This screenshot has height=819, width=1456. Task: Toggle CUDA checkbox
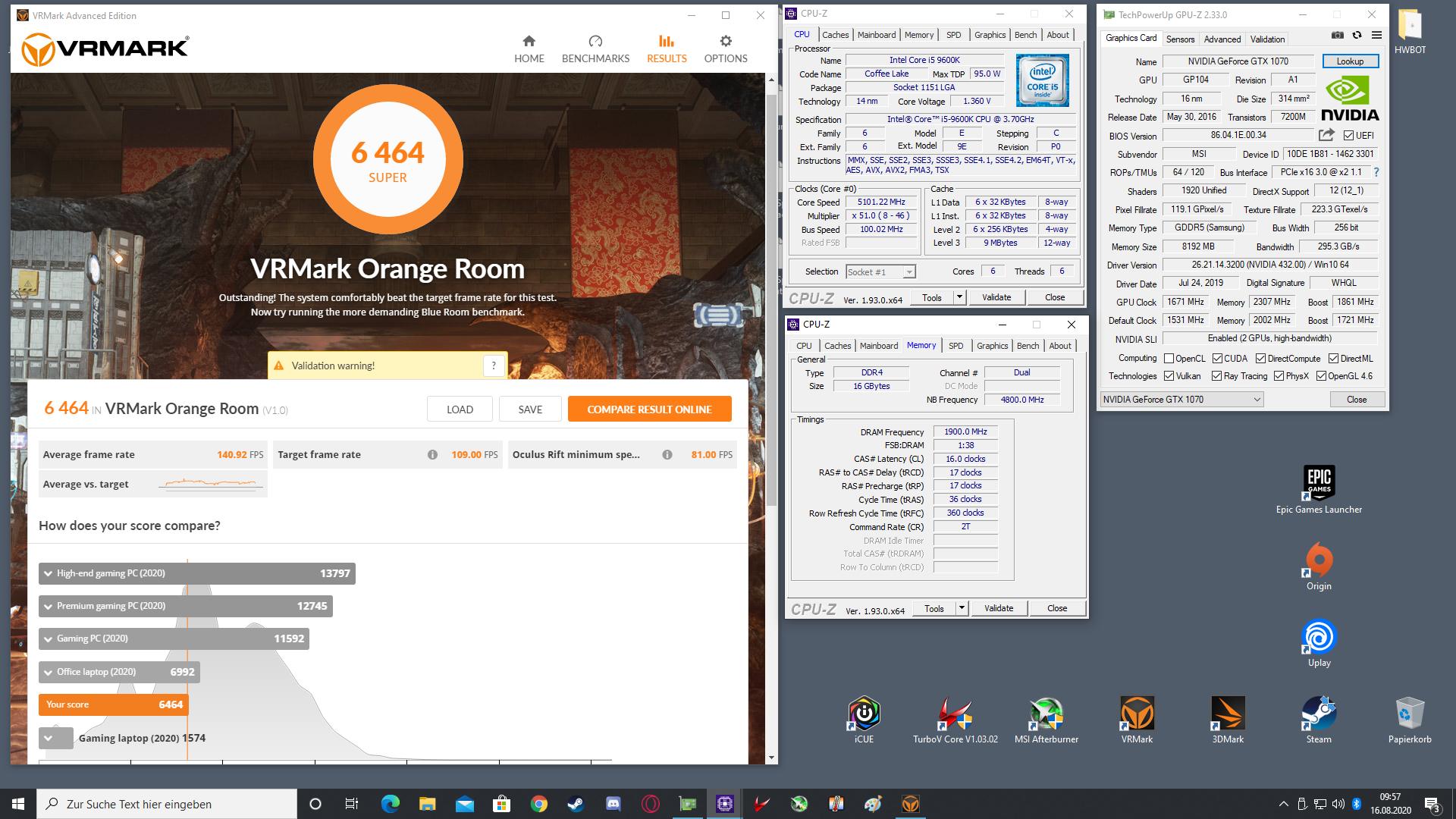click(1217, 359)
